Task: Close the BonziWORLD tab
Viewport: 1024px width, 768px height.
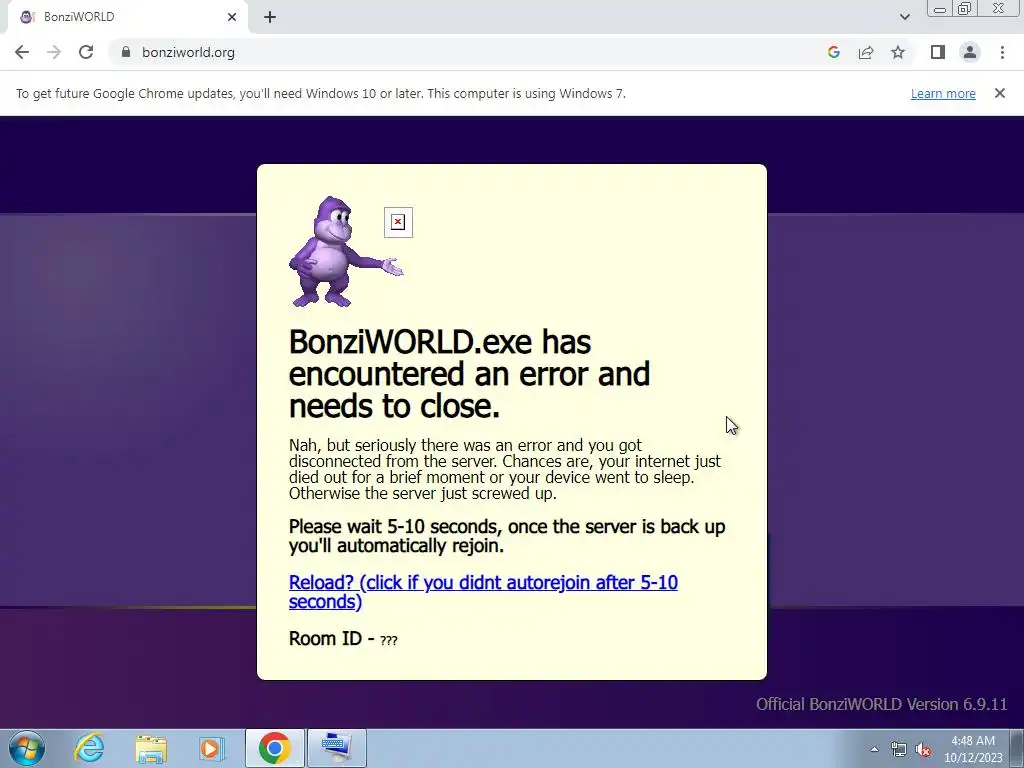Action: pos(232,17)
